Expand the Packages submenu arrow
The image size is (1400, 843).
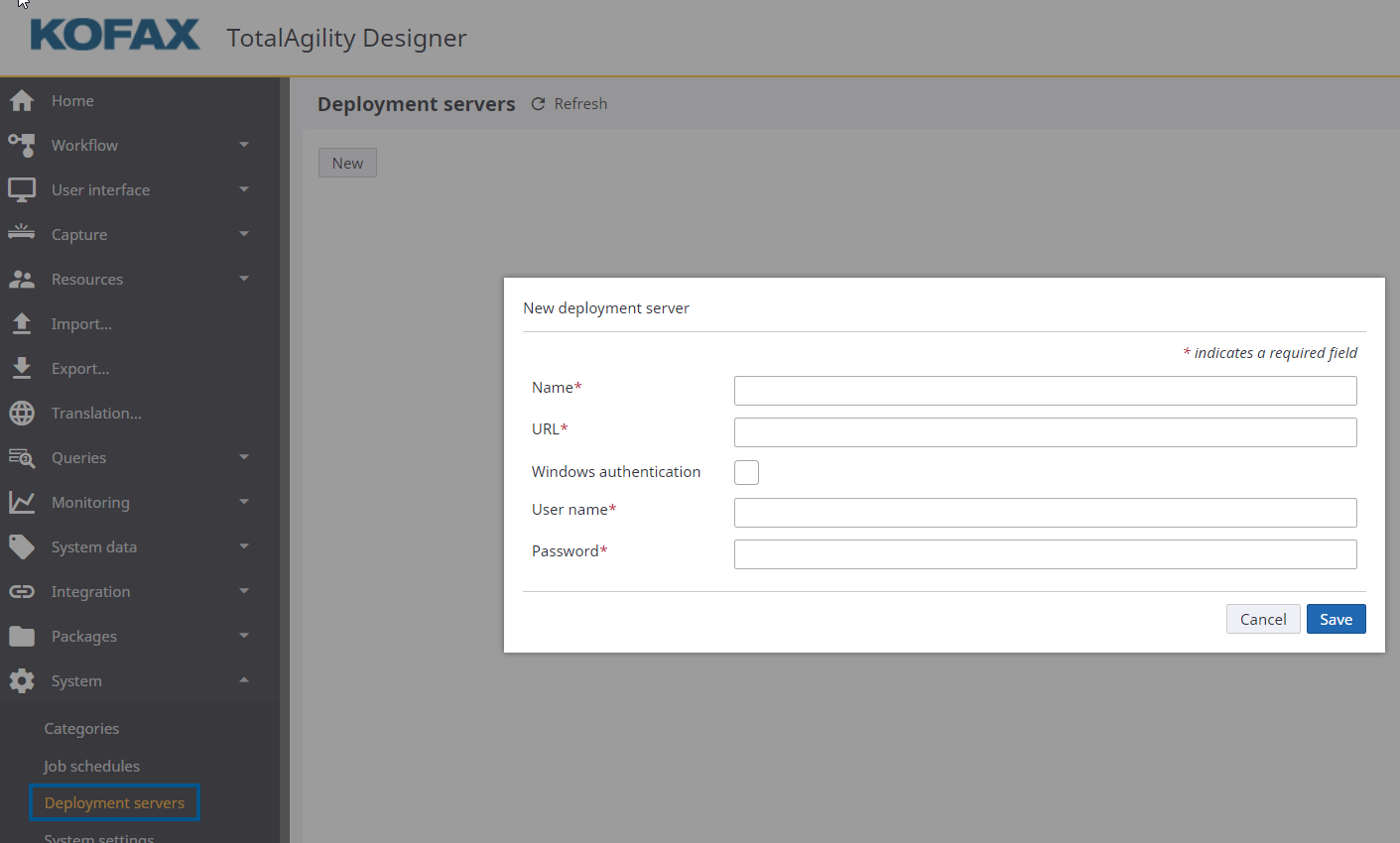(244, 637)
